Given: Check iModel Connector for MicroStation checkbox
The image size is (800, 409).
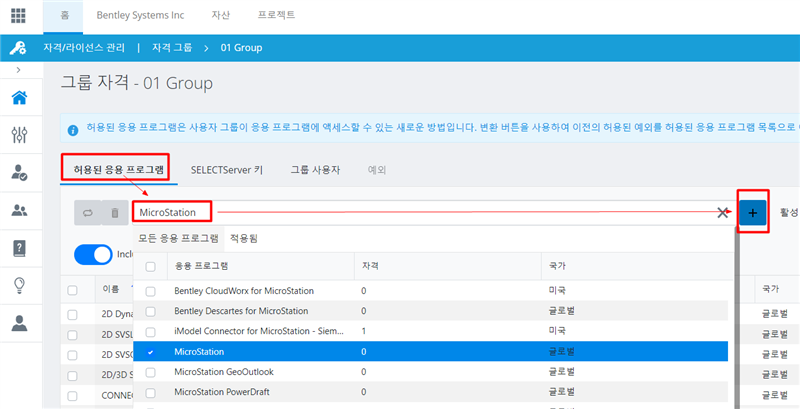Looking at the screenshot, I should [x=151, y=331].
